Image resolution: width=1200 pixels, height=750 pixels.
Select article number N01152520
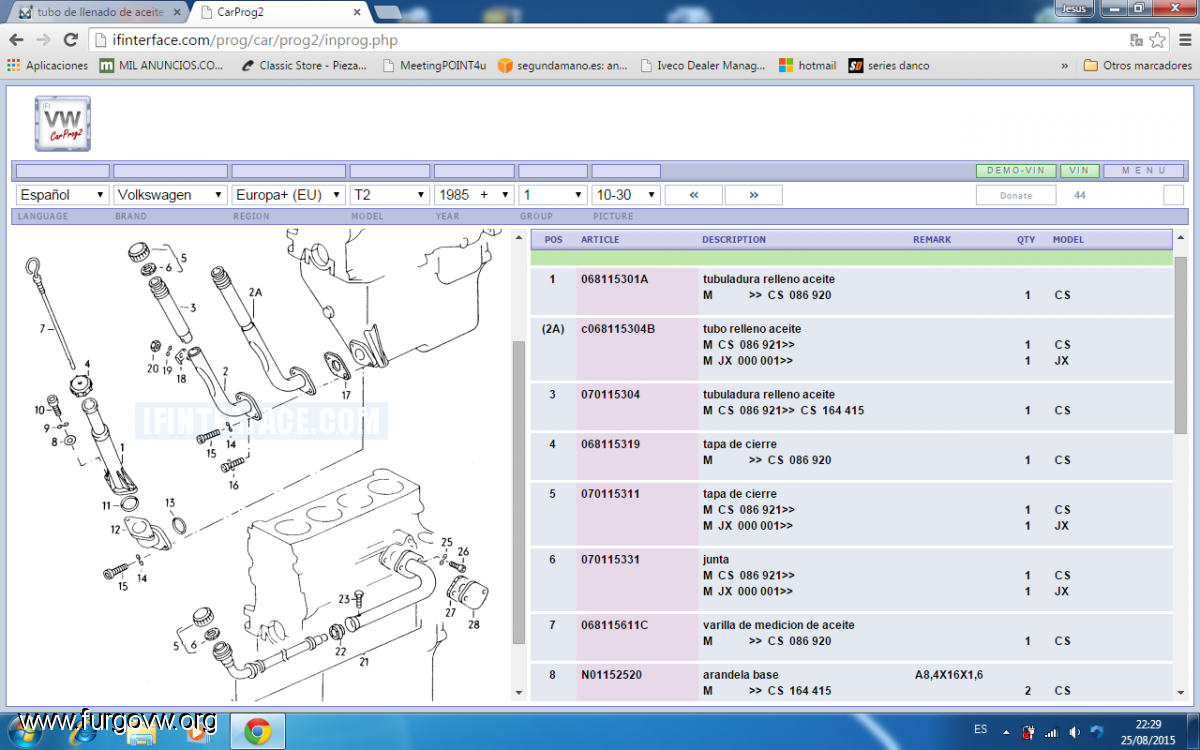point(611,675)
